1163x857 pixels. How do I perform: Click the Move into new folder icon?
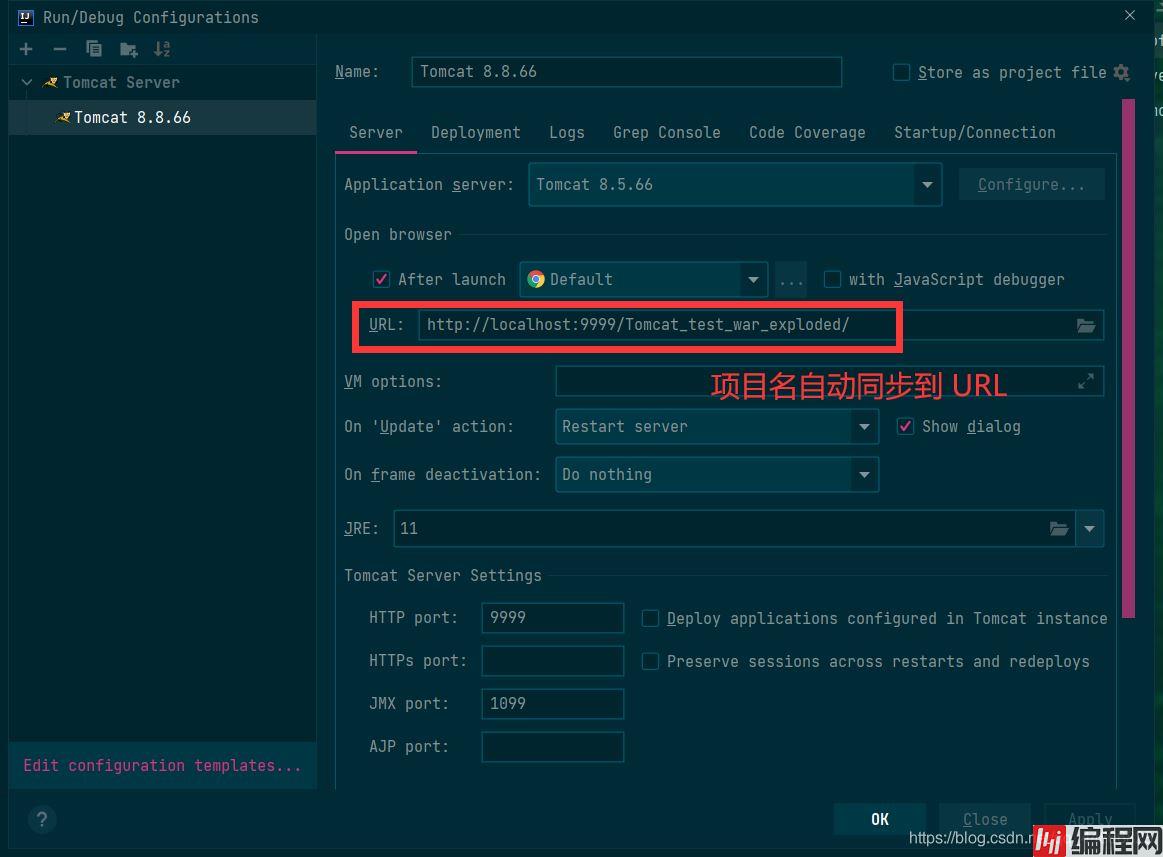pyautogui.click(x=128, y=49)
